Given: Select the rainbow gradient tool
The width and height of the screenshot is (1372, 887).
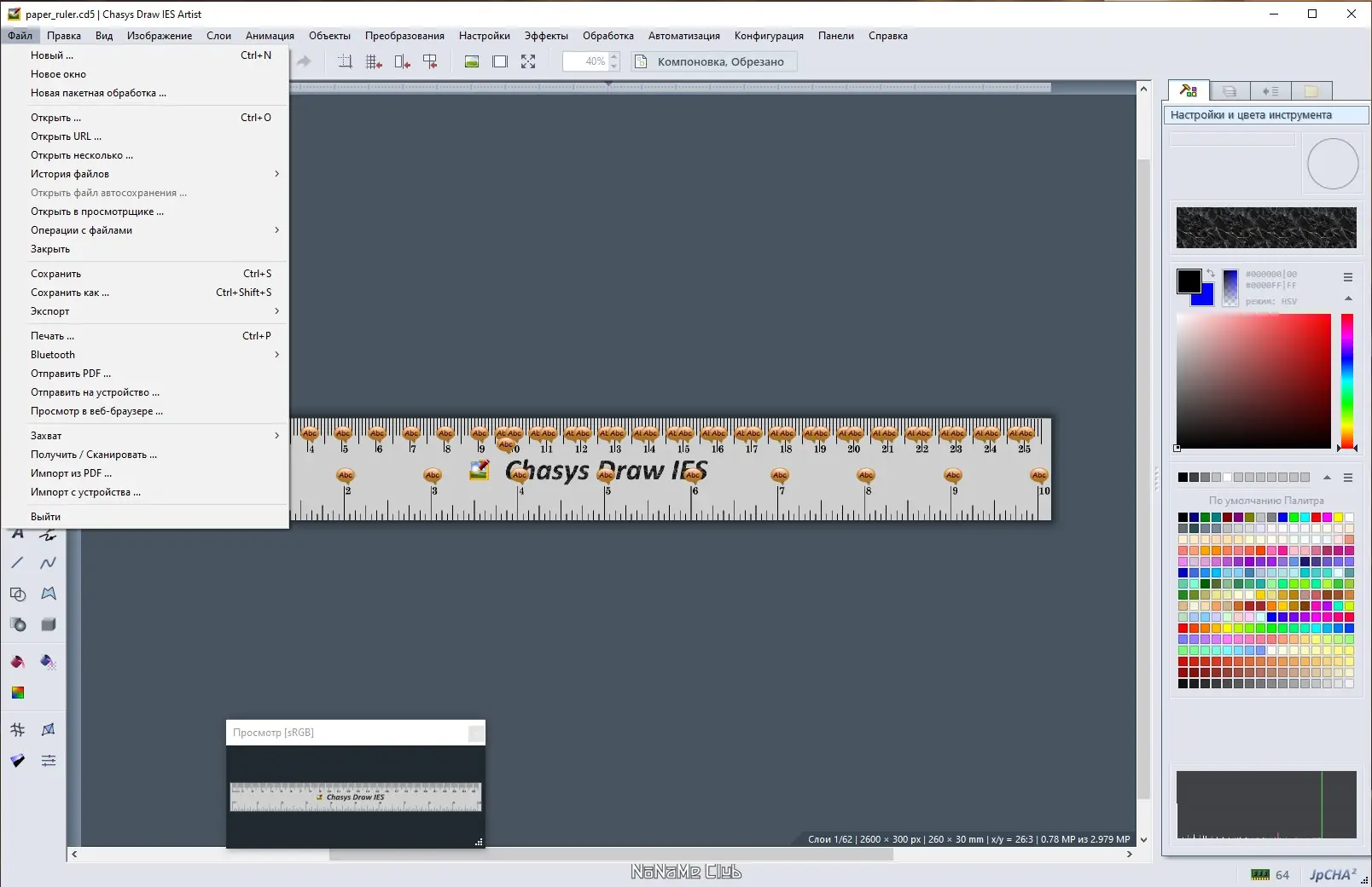Looking at the screenshot, I should (x=18, y=693).
